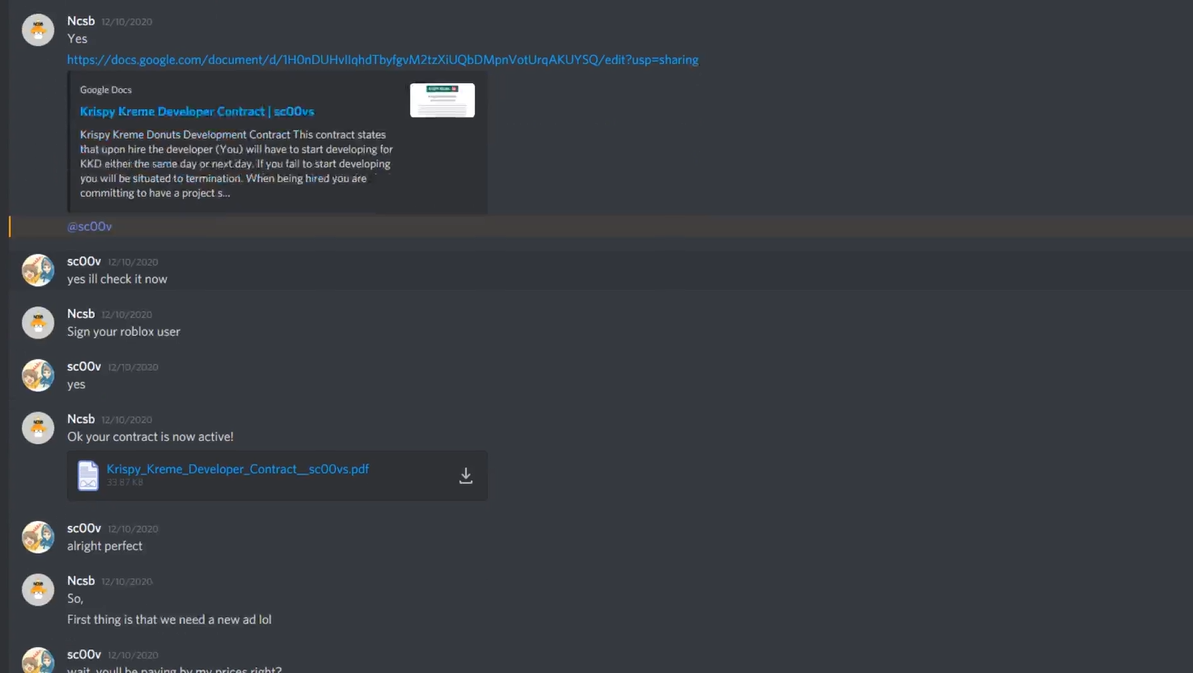Click the Google Docs embed thumbnail
Viewport: 1193px width, 673px height.
[x=442, y=100]
